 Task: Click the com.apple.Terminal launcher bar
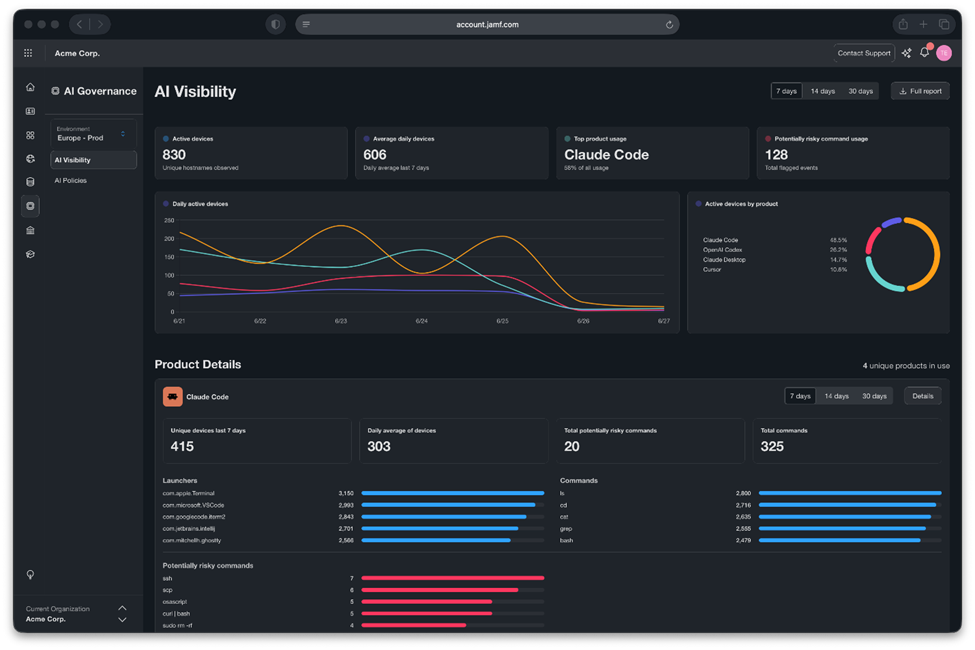(453, 493)
